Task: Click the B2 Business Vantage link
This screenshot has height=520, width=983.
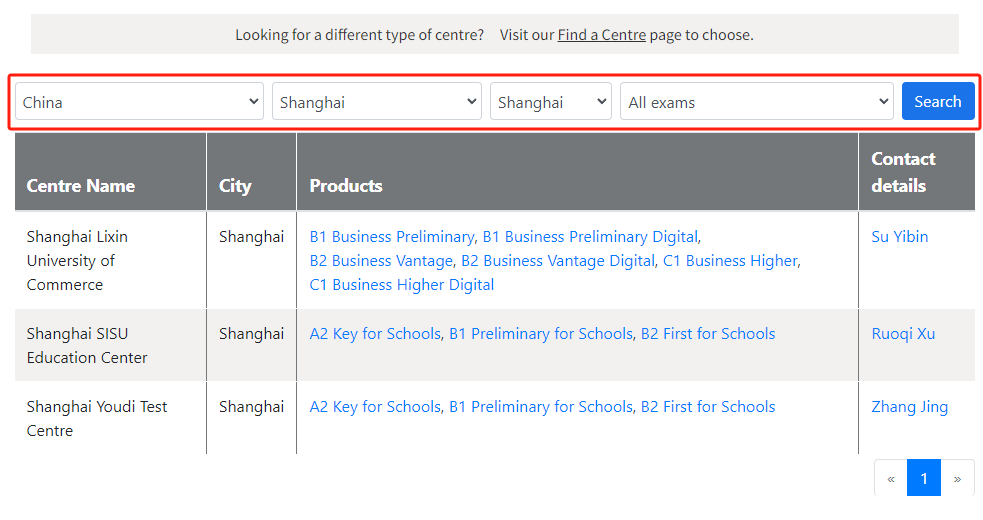Action: (381, 261)
